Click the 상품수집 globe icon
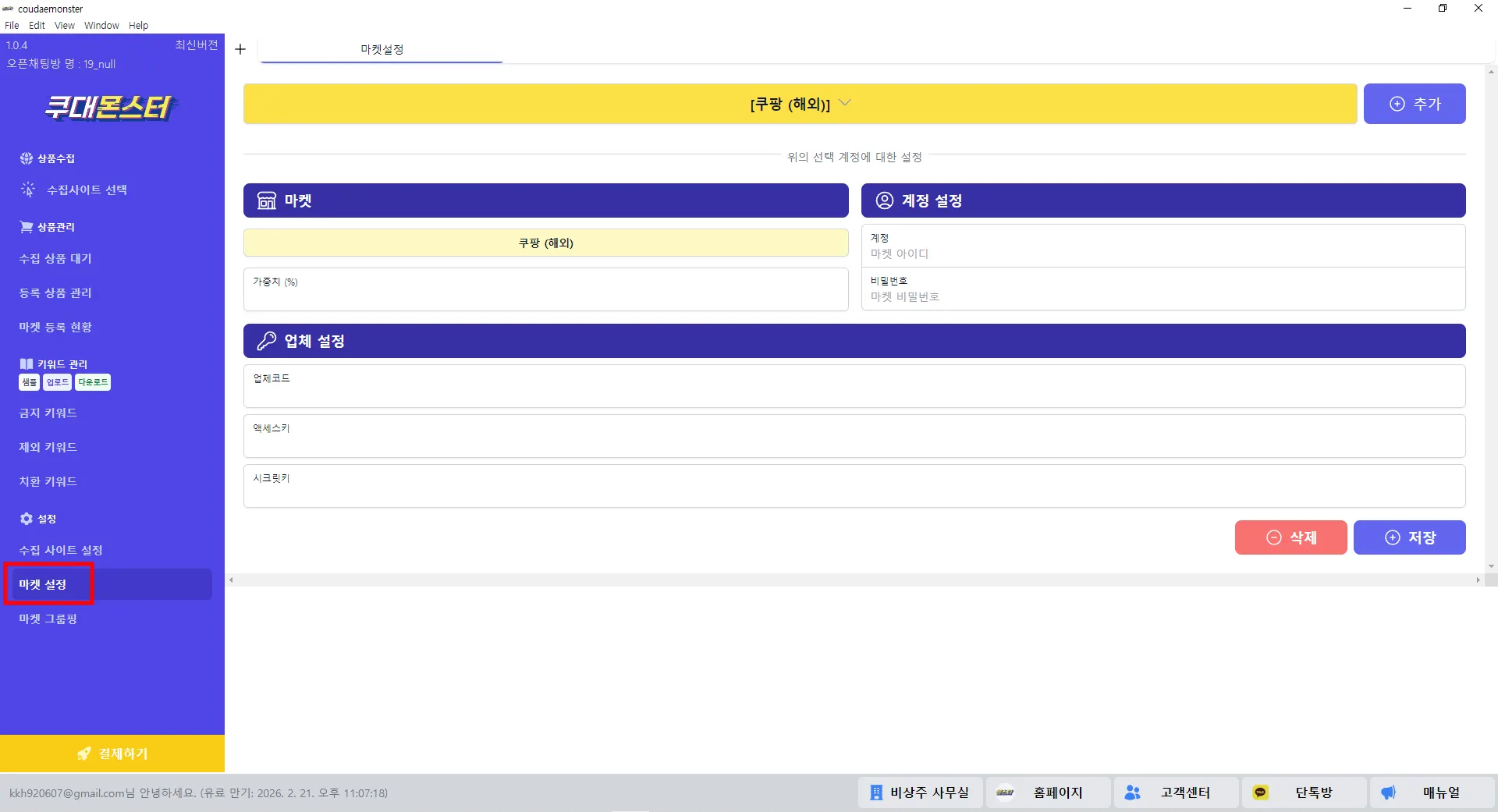Image resolution: width=1498 pixels, height=812 pixels. click(27, 158)
